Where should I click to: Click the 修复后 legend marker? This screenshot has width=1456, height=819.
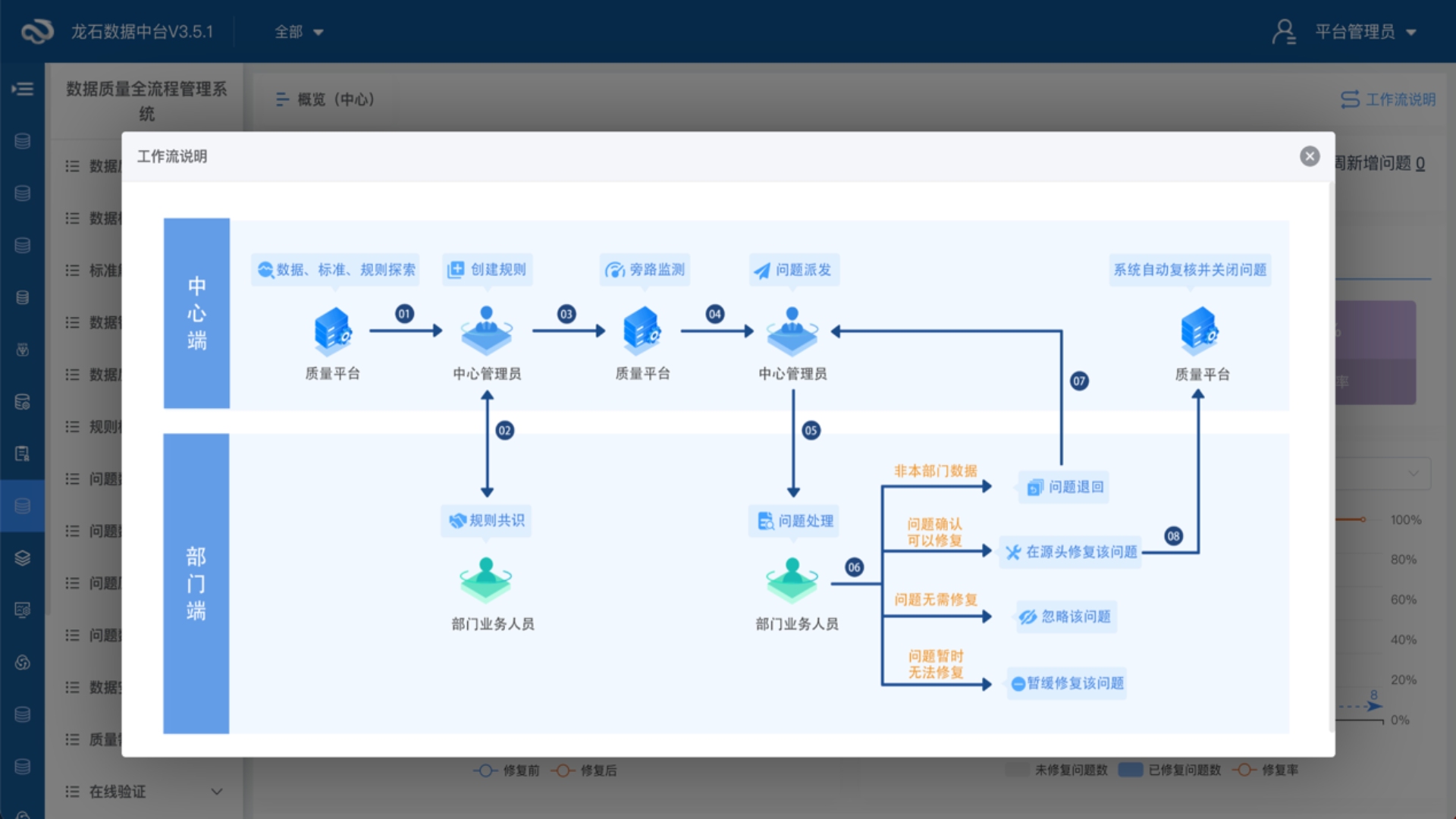tap(562, 770)
